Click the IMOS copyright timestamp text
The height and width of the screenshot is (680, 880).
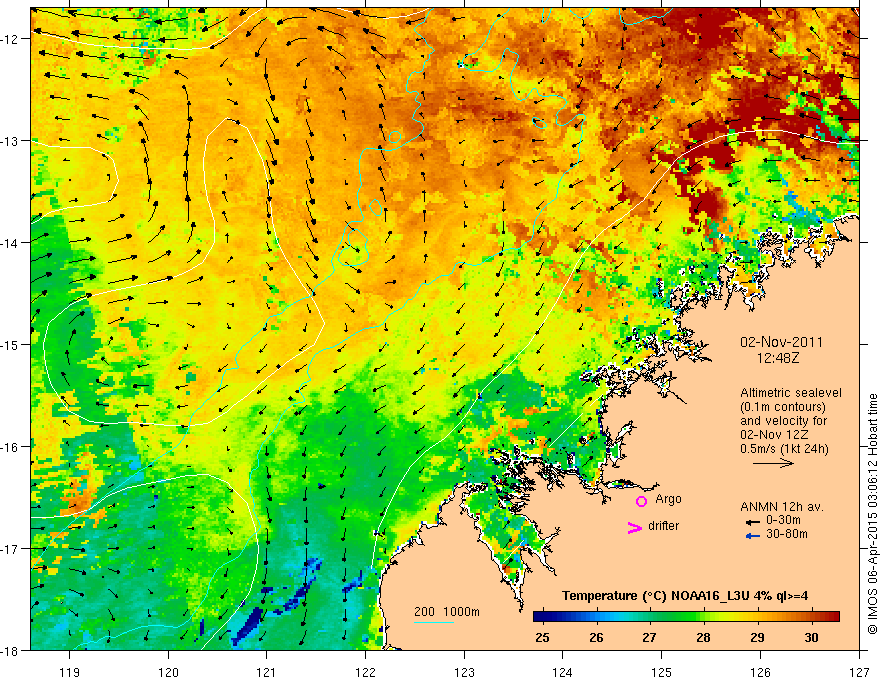[x=872, y=514]
